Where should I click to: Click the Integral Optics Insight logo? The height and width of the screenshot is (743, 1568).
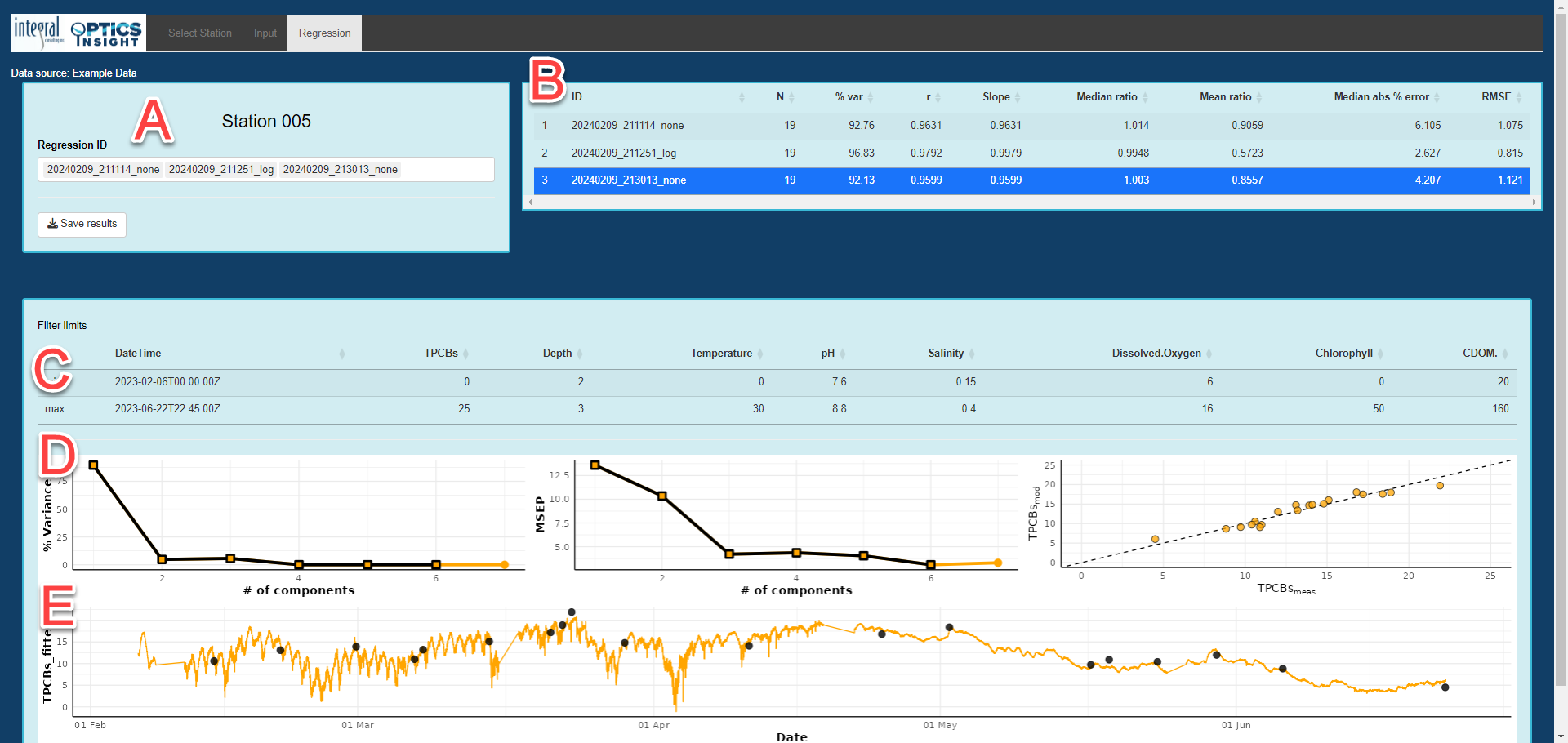click(x=78, y=33)
